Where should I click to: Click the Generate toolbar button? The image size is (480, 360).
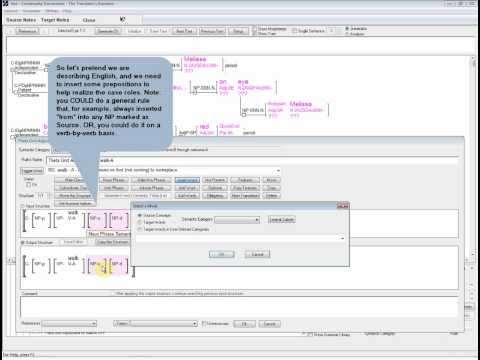108,31
